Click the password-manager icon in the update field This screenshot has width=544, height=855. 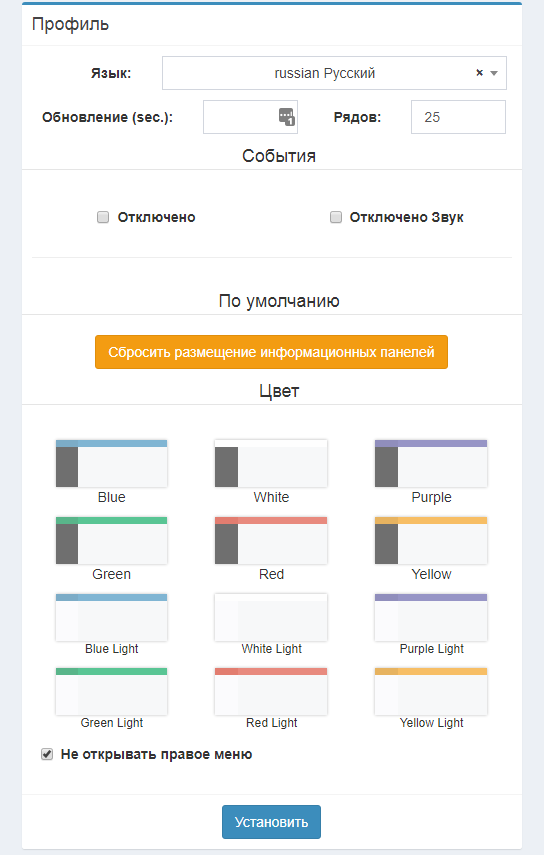tap(287, 117)
